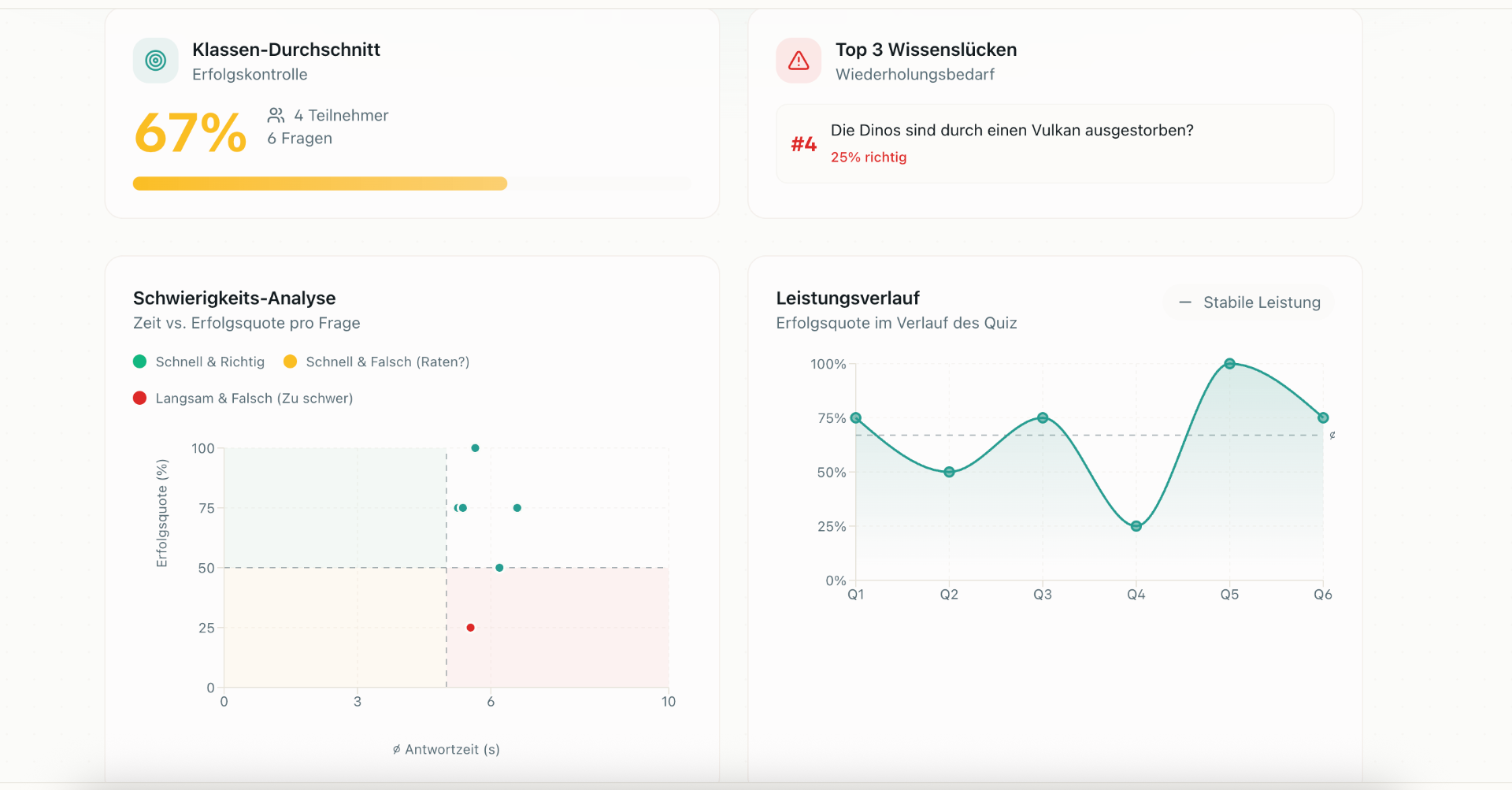Click the Klassen-Durchschnitt heading
Image resolution: width=1512 pixels, height=790 pixels.
[287, 50]
